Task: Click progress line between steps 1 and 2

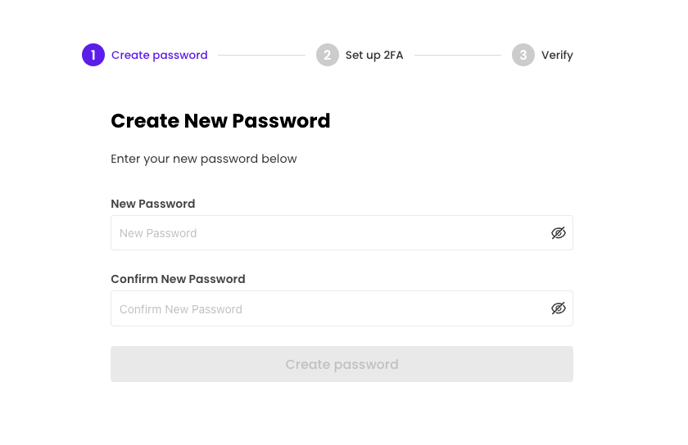Action: 262,55
